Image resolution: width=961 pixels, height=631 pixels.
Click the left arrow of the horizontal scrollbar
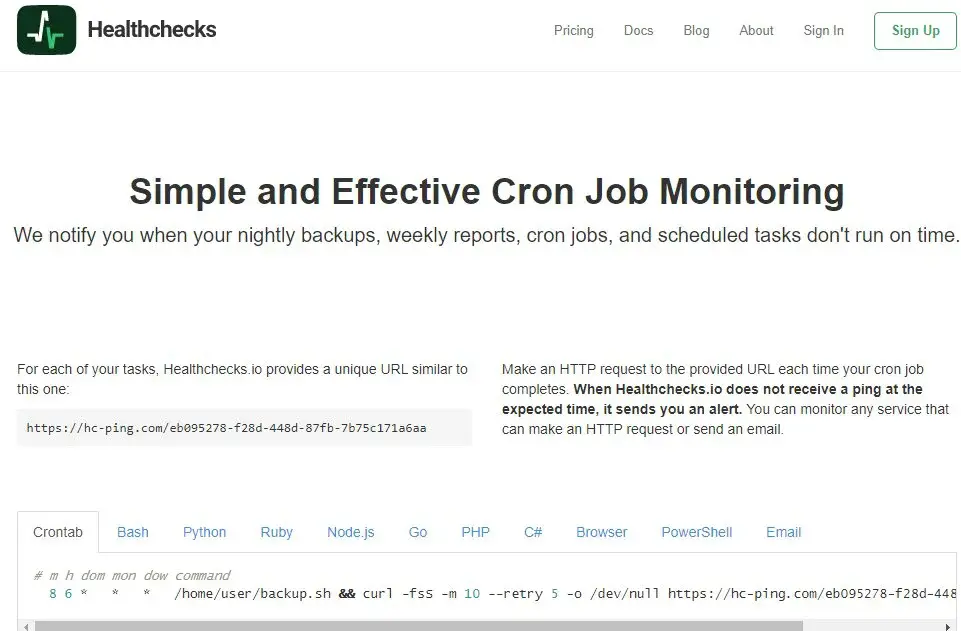tap(26, 627)
